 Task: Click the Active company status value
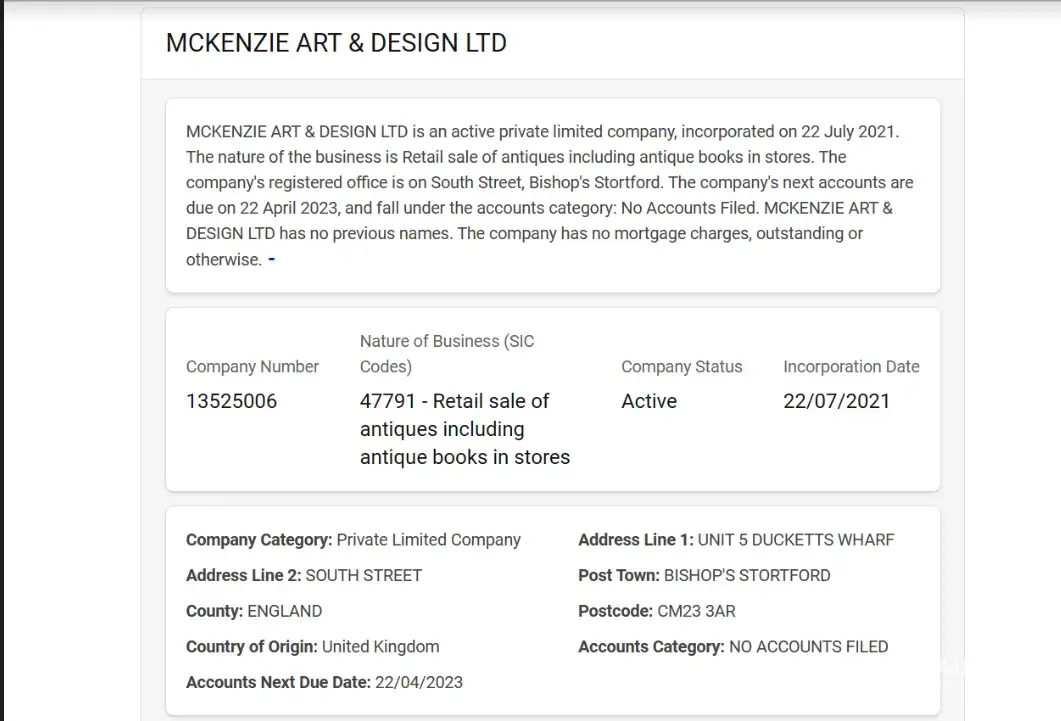pyautogui.click(x=649, y=401)
